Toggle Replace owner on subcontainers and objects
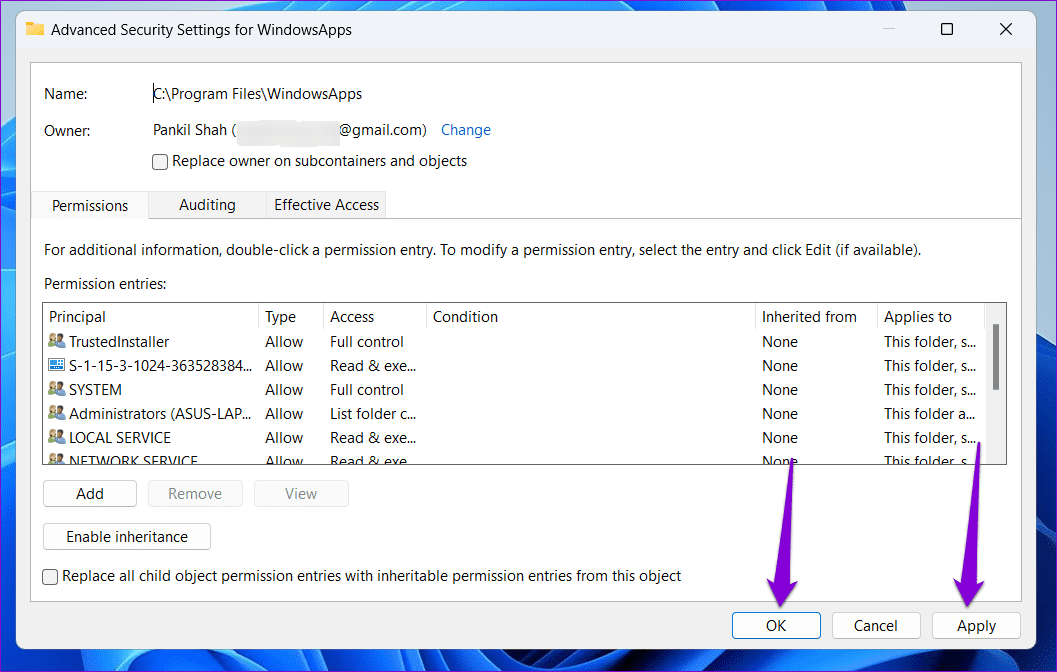 [x=160, y=162]
